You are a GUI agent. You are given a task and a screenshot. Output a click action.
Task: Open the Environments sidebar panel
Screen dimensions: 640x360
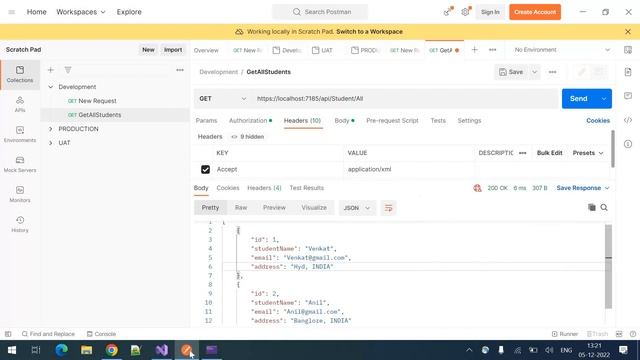(20, 134)
